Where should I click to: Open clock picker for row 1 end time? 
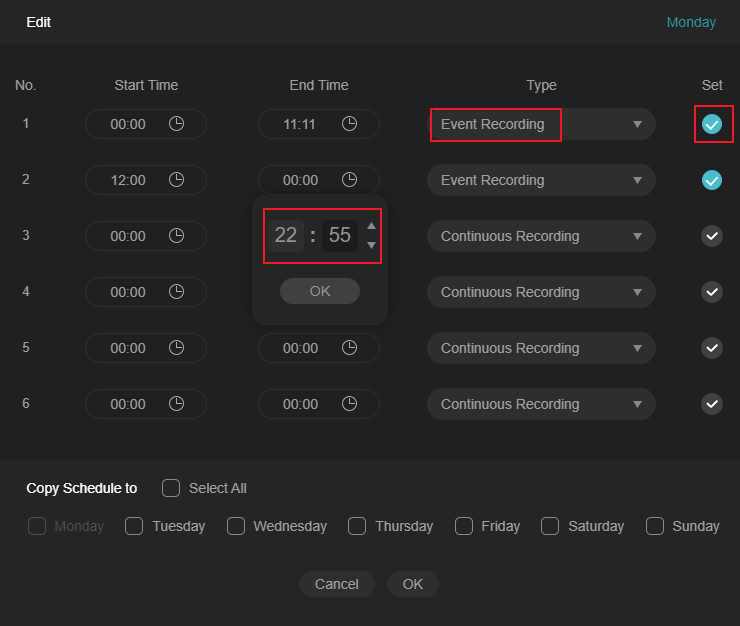pos(349,124)
